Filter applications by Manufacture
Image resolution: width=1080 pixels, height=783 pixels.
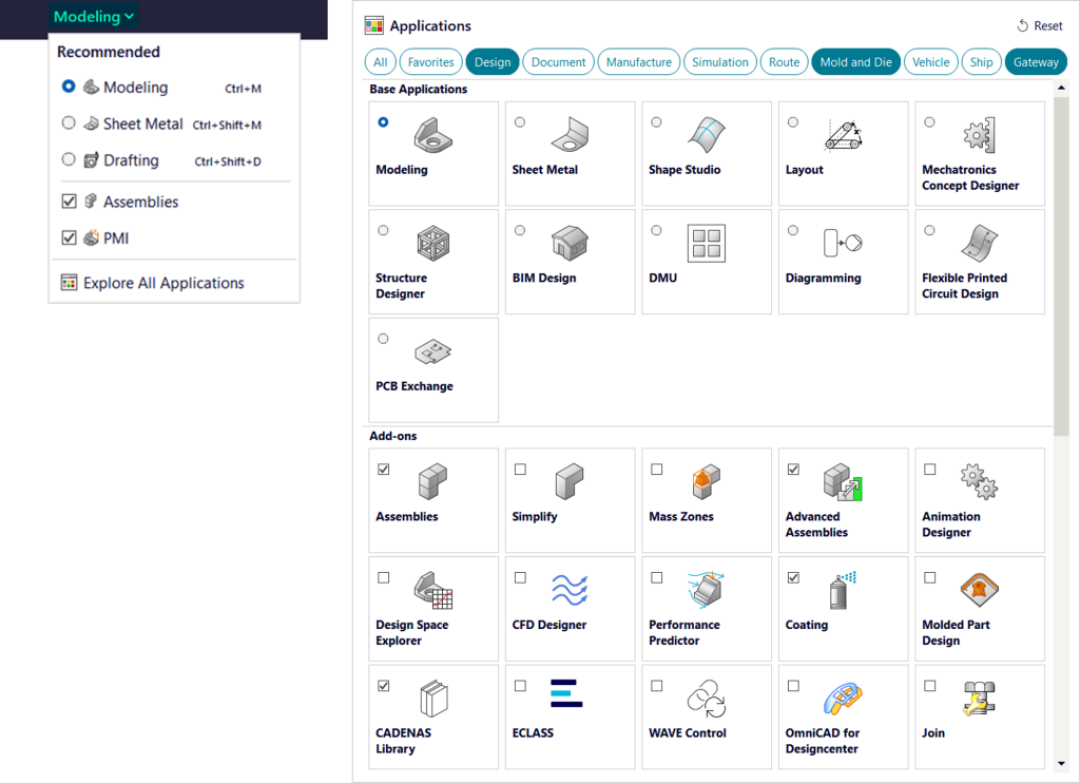click(638, 62)
